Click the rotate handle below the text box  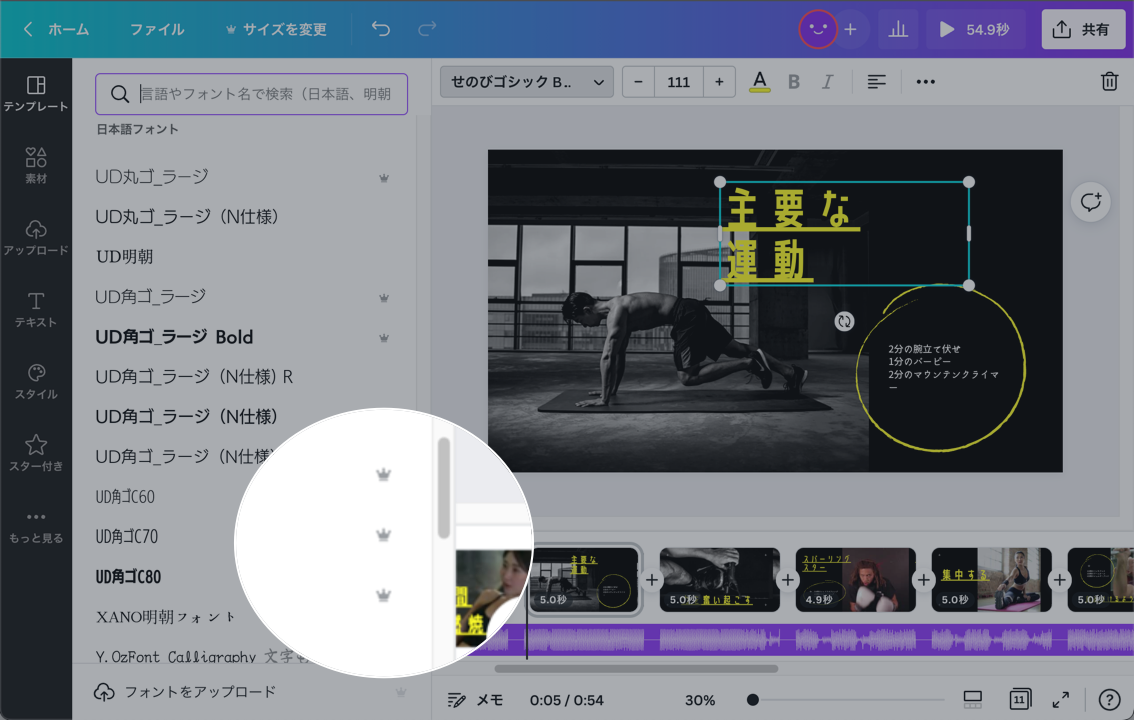coord(844,321)
